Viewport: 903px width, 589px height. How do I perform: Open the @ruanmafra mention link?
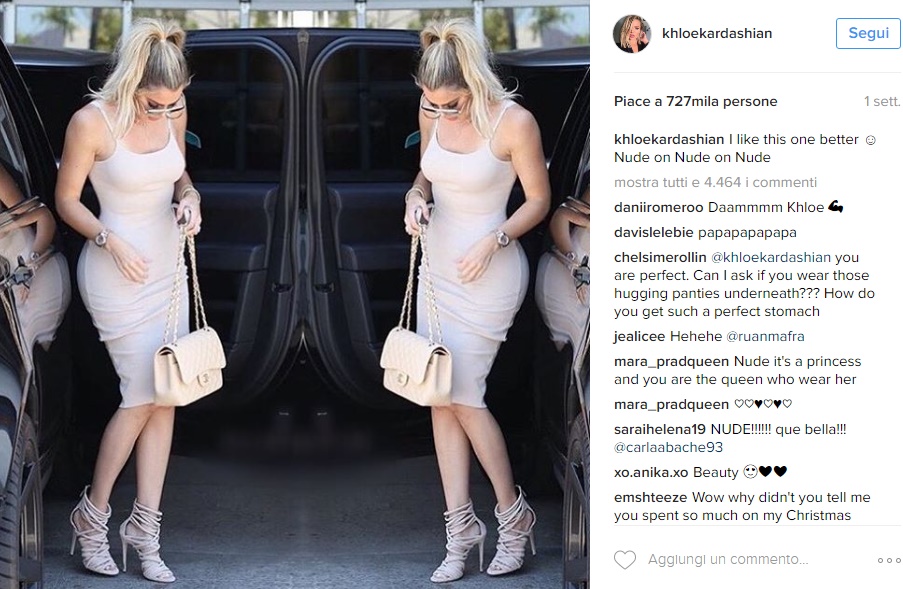765,336
